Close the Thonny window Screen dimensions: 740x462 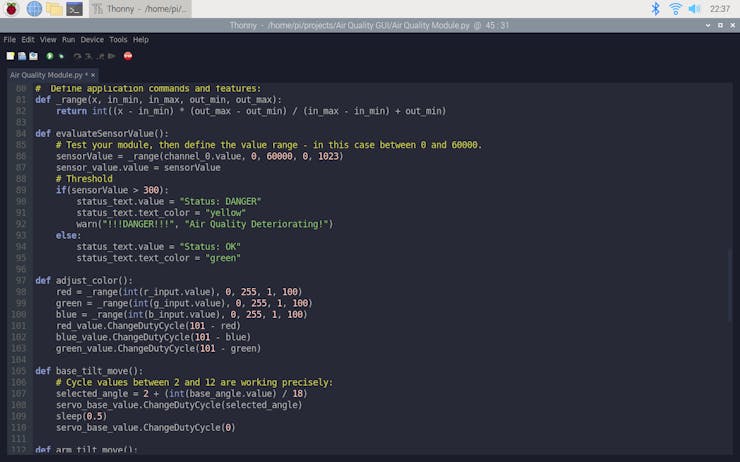pyautogui.click(x=732, y=25)
